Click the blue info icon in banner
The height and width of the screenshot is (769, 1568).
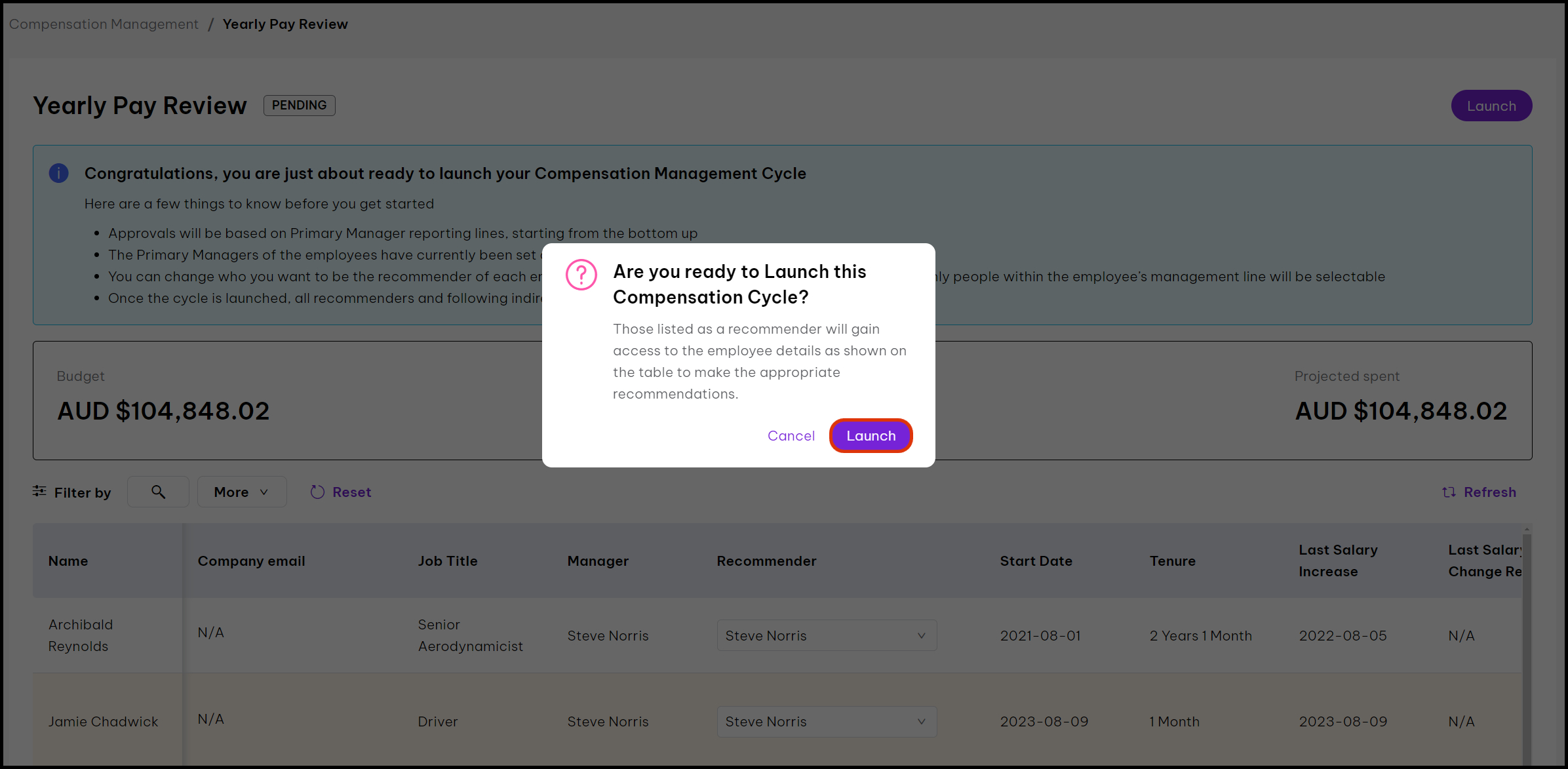click(x=59, y=173)
